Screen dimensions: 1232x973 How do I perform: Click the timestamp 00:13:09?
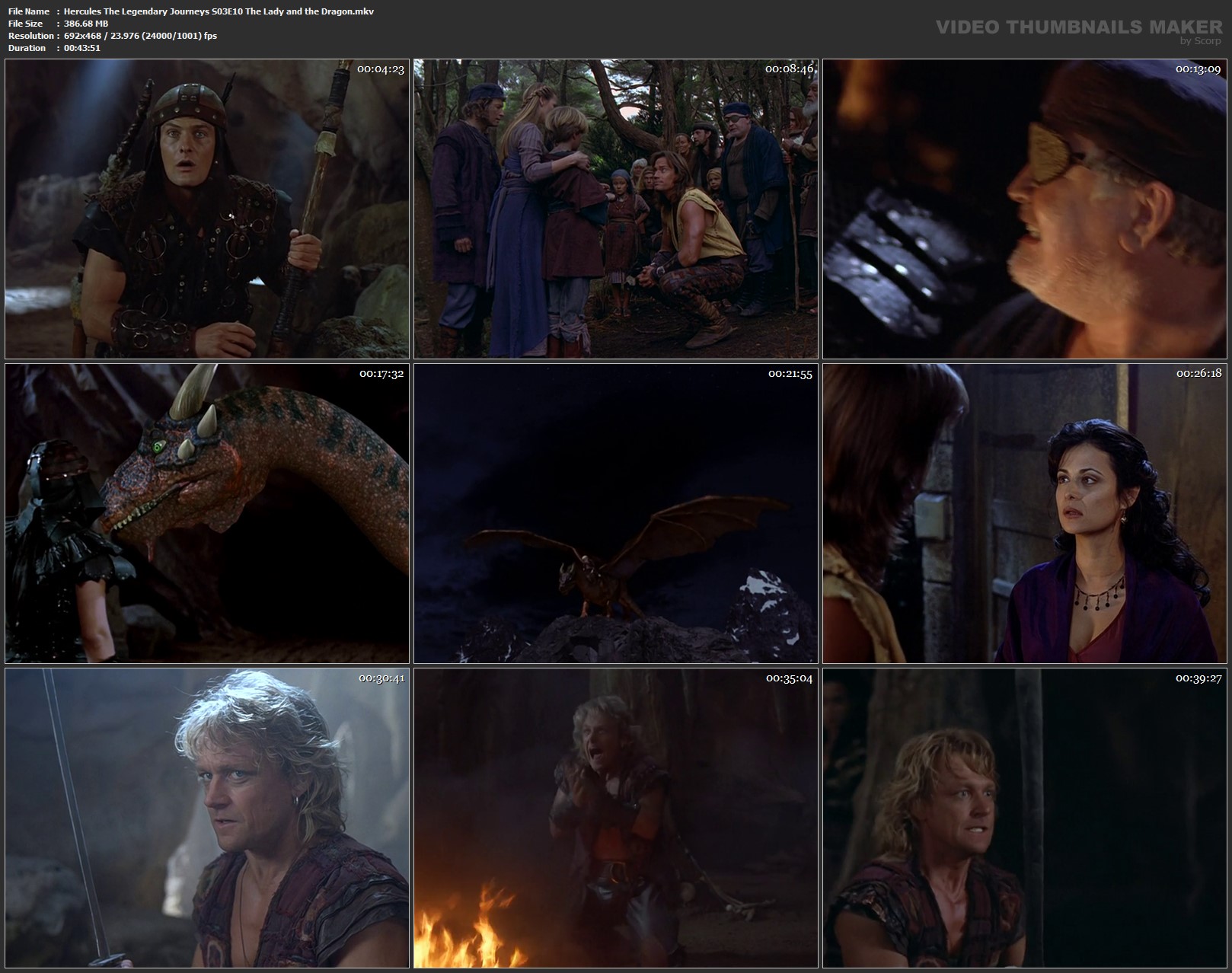click(1198, 69)
